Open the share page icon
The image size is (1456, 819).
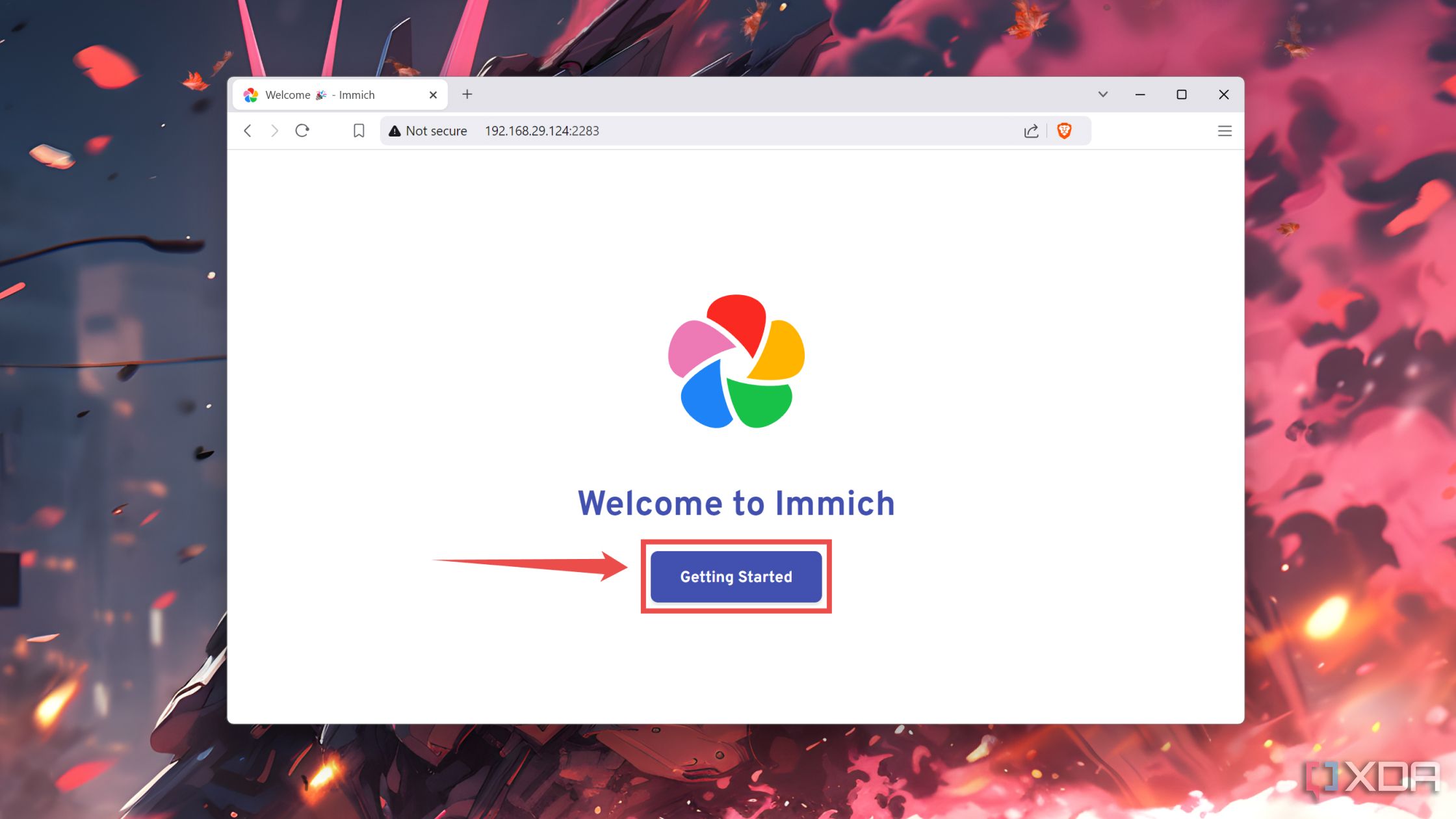click(1031, 131)
